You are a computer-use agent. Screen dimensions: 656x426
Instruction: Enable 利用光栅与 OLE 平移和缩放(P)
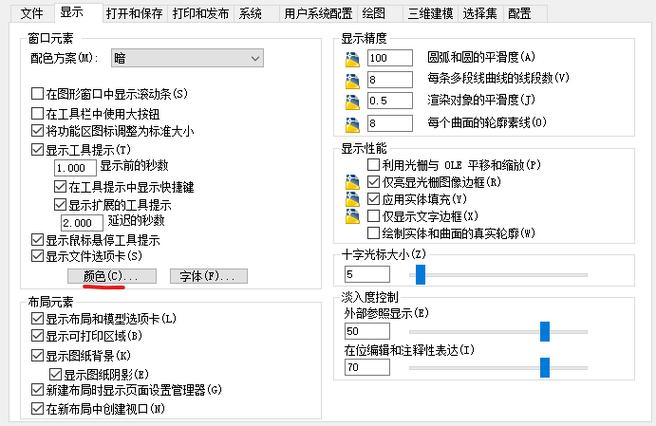pyautogui.click(x=373, y=165)
